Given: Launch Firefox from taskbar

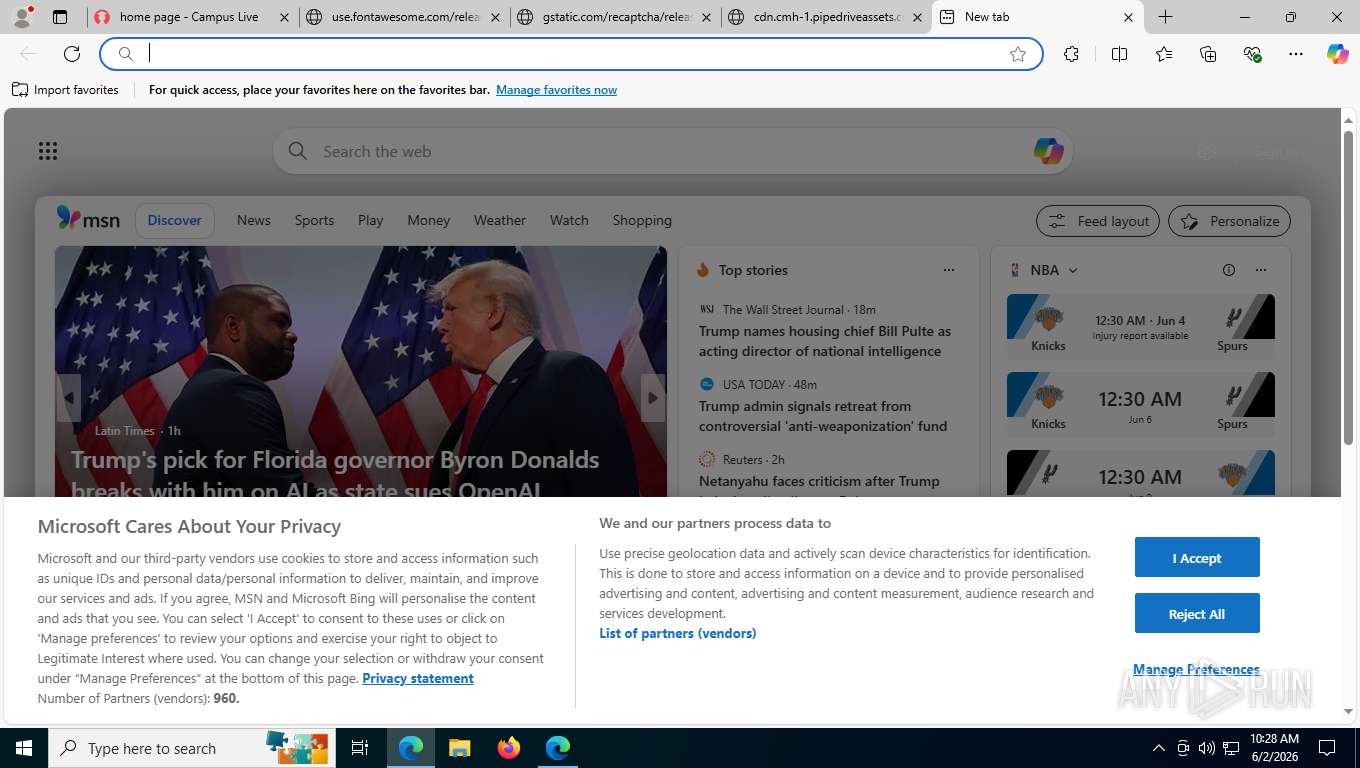Looking at the screenshot, I should [509, 747].
